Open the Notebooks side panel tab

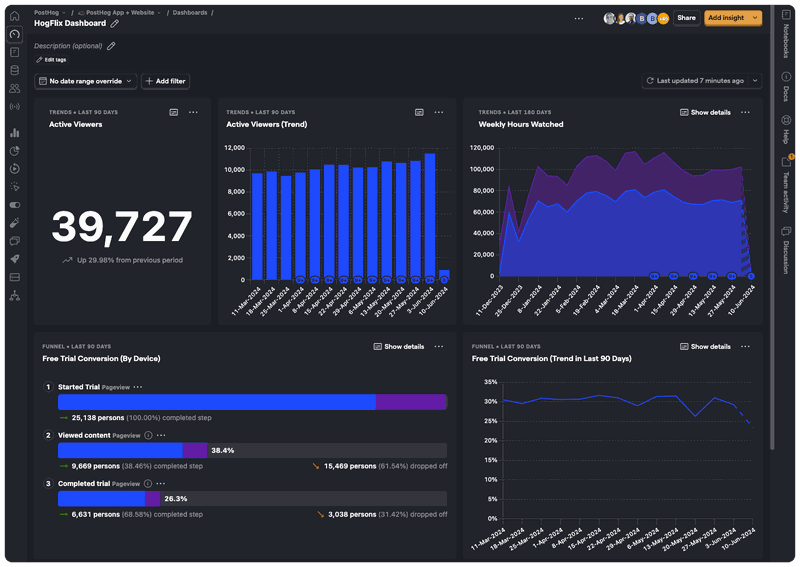[786, 37]
